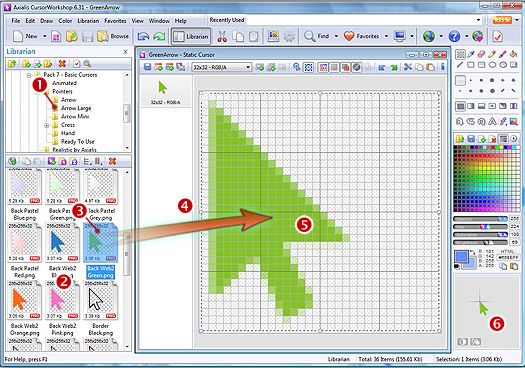525x368 pixels.
Task: Open the 32x32 RGB/A format dropdown
Action: [x=221, y=67]
